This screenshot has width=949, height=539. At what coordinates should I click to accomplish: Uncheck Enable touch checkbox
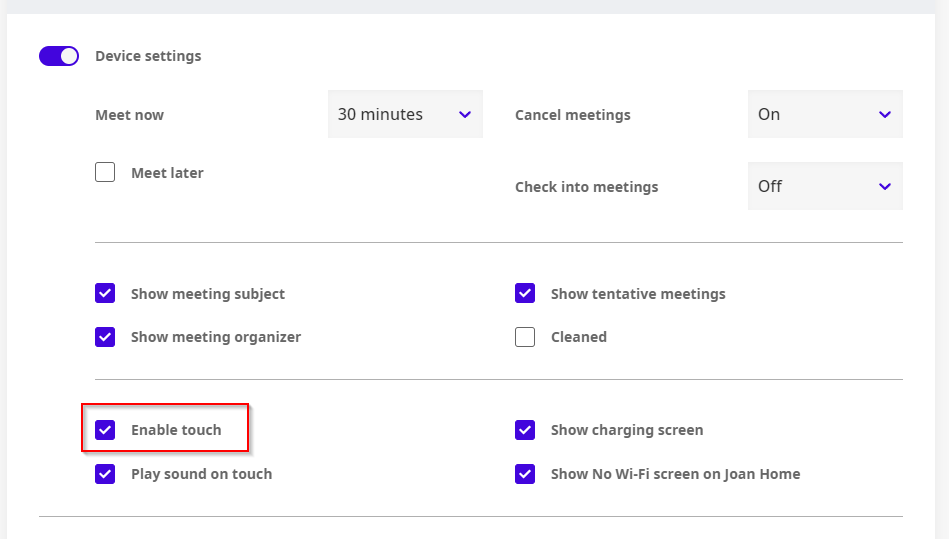[x=105, y=430]
